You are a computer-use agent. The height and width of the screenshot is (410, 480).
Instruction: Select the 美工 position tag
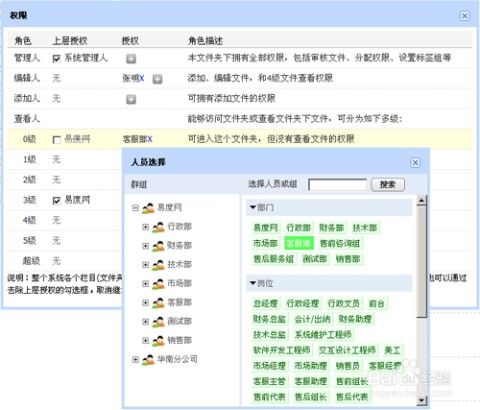point(392,350)
